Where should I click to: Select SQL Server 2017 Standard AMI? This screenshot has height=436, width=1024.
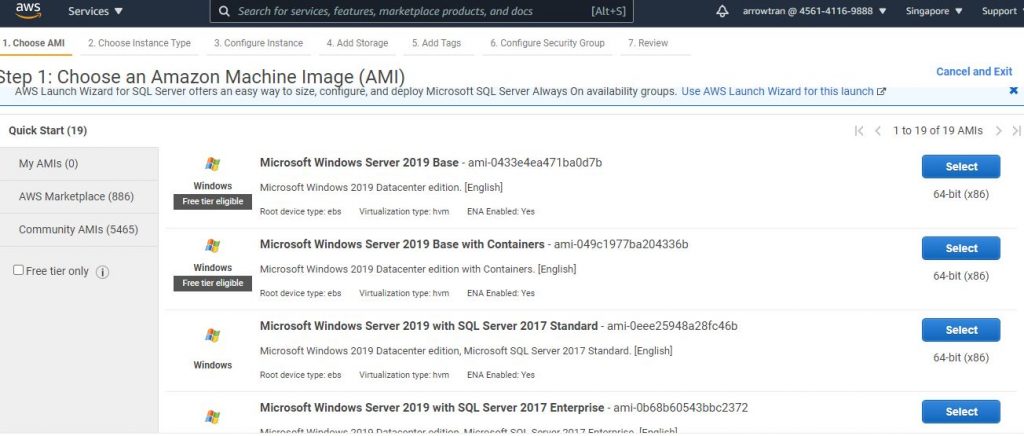click(x=961, y=330)
